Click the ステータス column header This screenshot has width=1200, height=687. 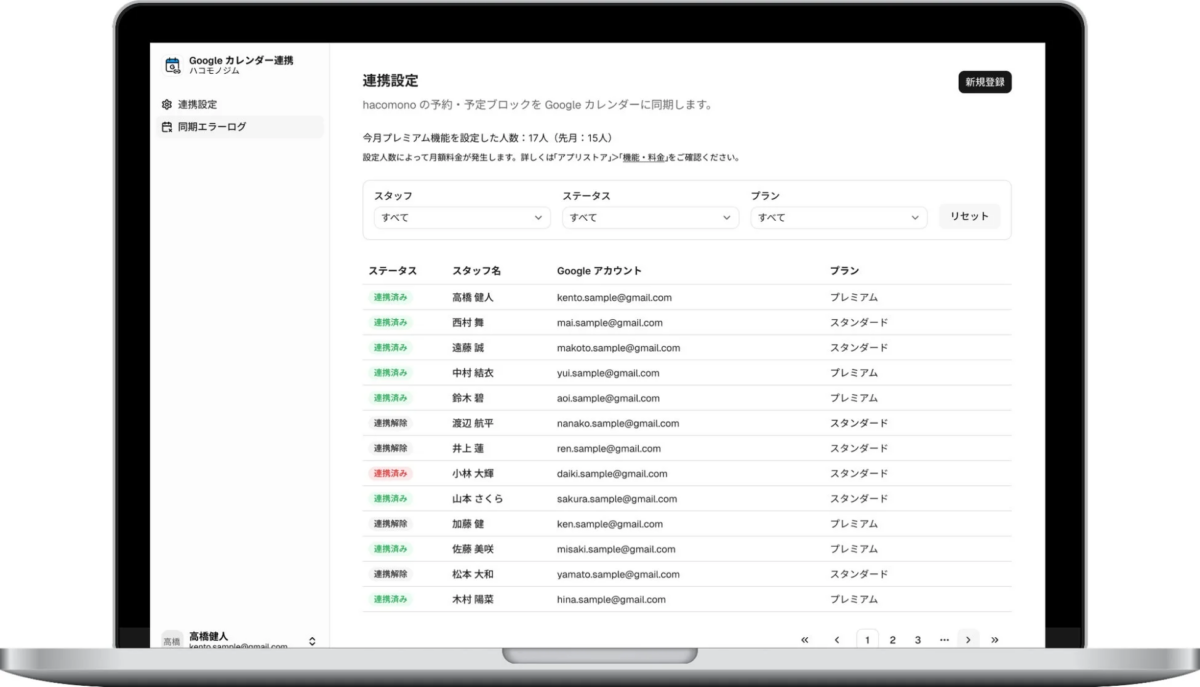tap(392, 271)
